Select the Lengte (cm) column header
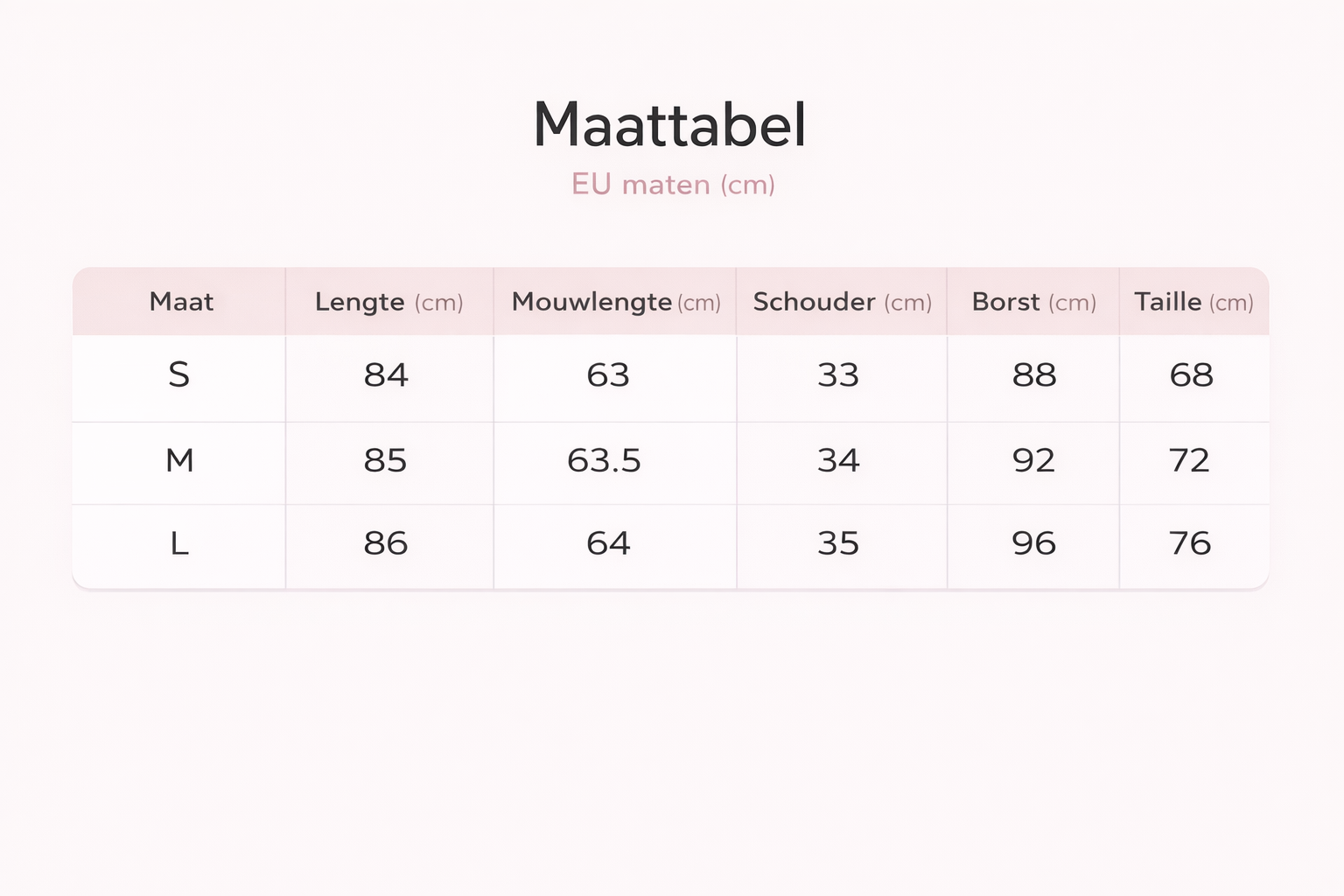Viewport: 1344px width, 896px height. 388,302
